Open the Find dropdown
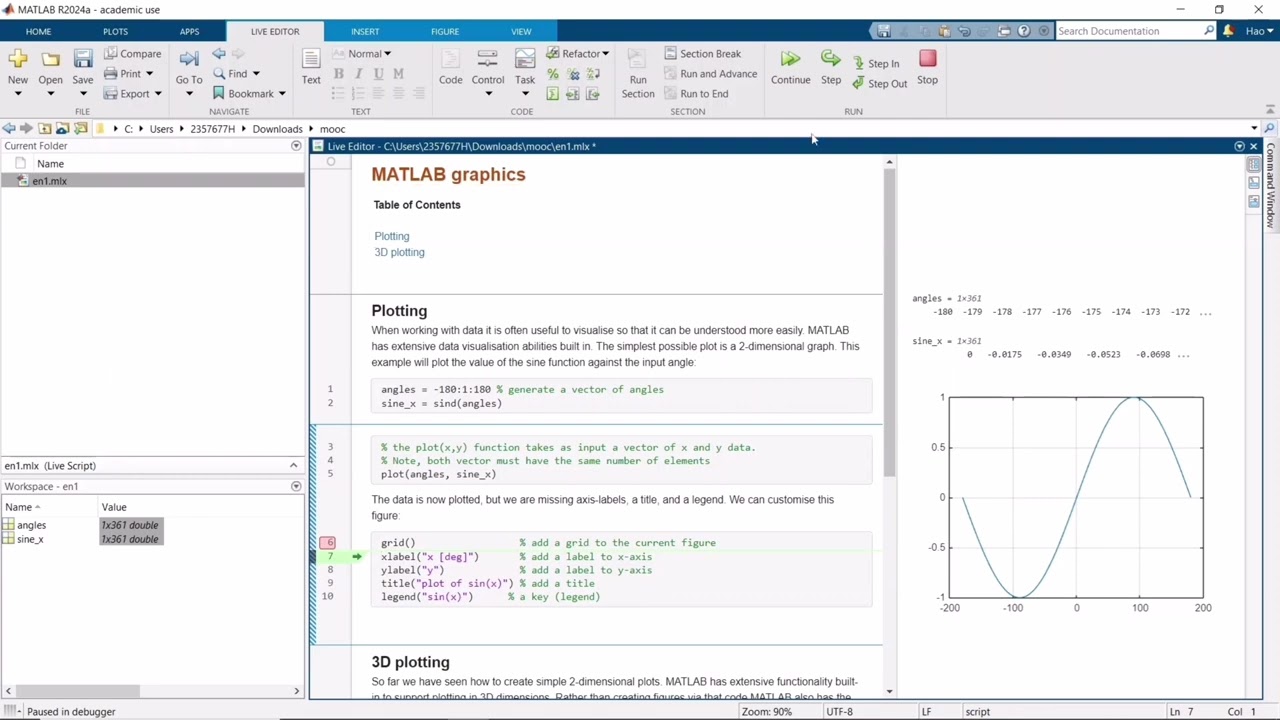The width and height of the screenshot is (1280, 720). 237,74
